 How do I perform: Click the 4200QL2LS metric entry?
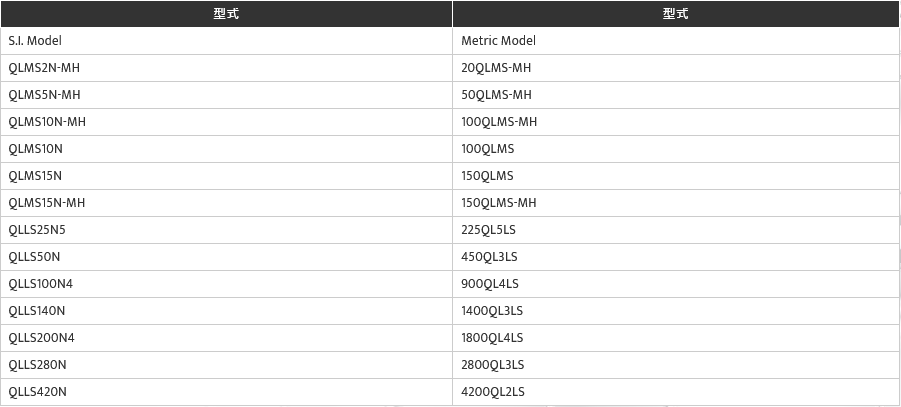(492, 392)
